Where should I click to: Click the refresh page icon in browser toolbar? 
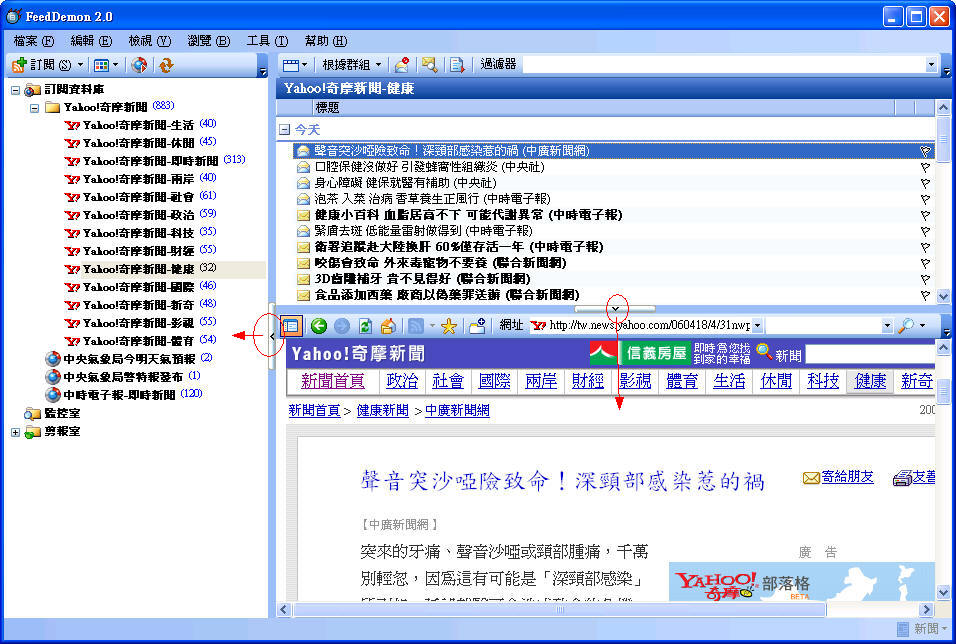point(365,326)
